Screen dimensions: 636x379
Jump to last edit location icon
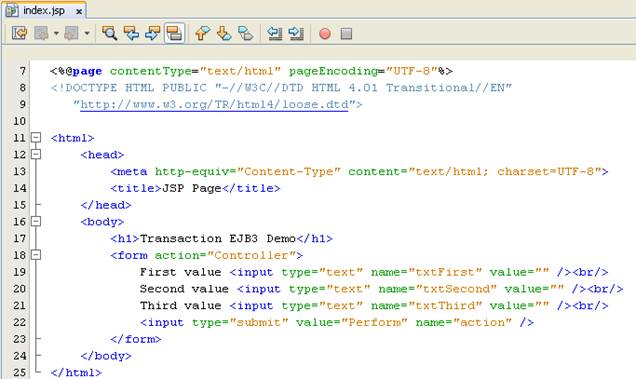point(19,33)
